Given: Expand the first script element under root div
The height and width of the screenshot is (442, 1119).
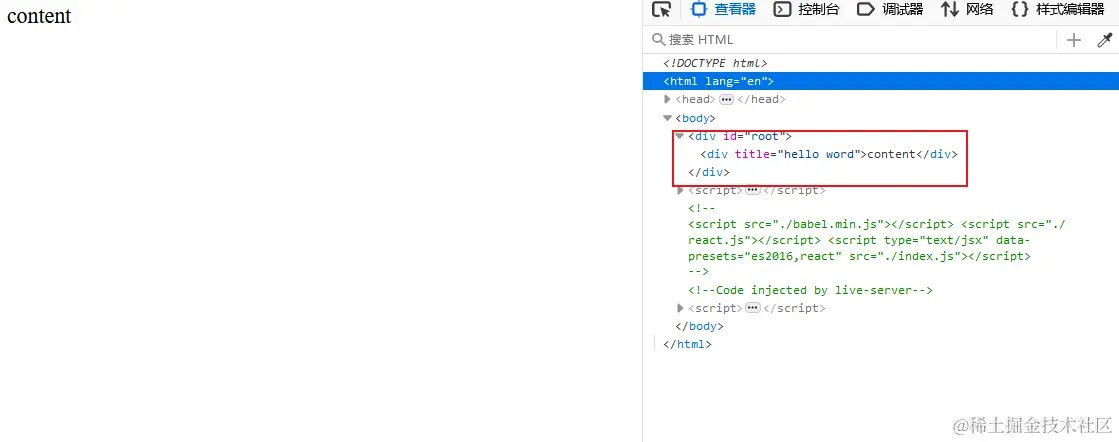Looking at the screenshot, I should [x=680, y=191].
